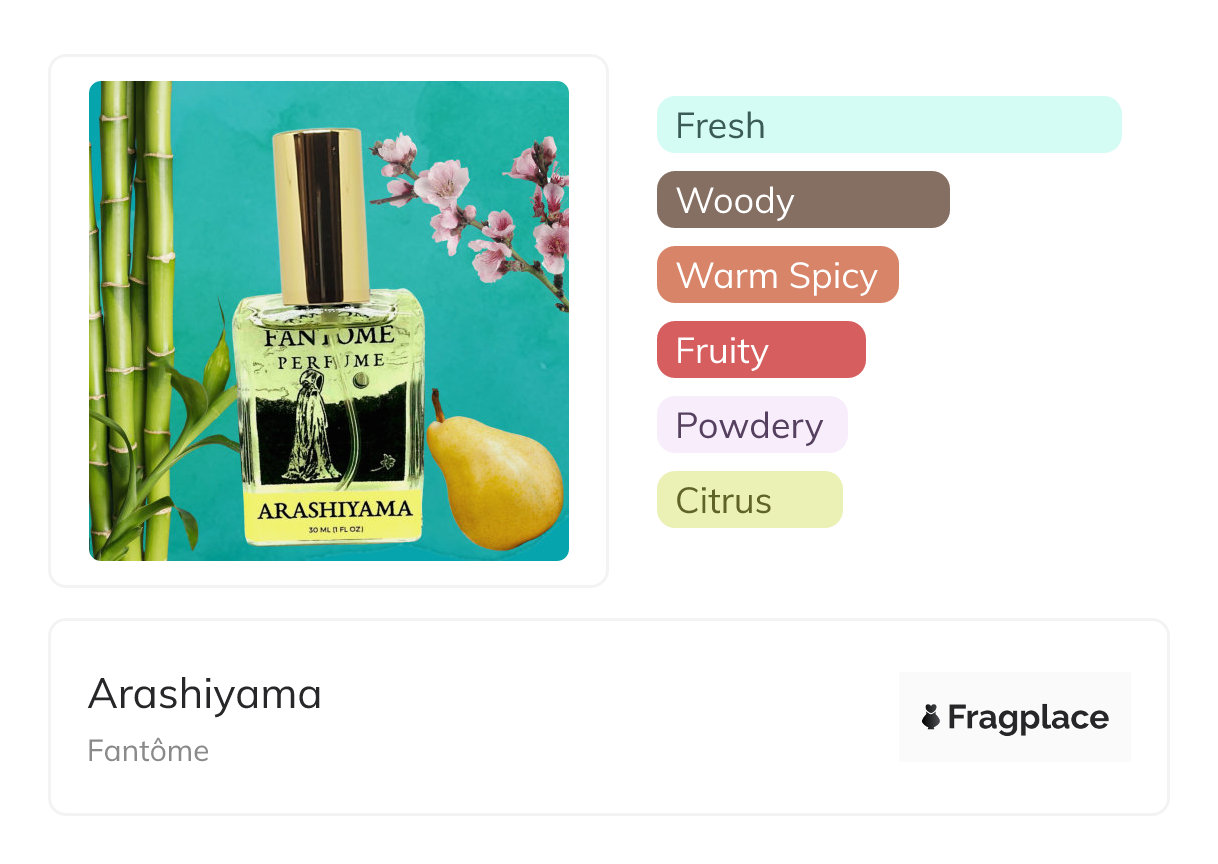The height and width of the screenshot is (864, 1218).
Task: Pick the Powdery accord bar
Action: (751, 425)
